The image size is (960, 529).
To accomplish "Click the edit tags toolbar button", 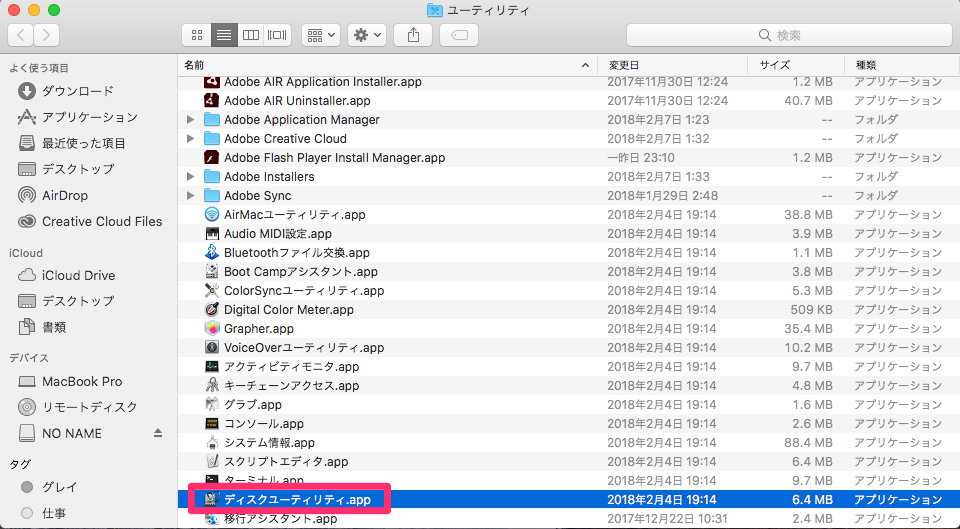I will click(x=459, y=36).
